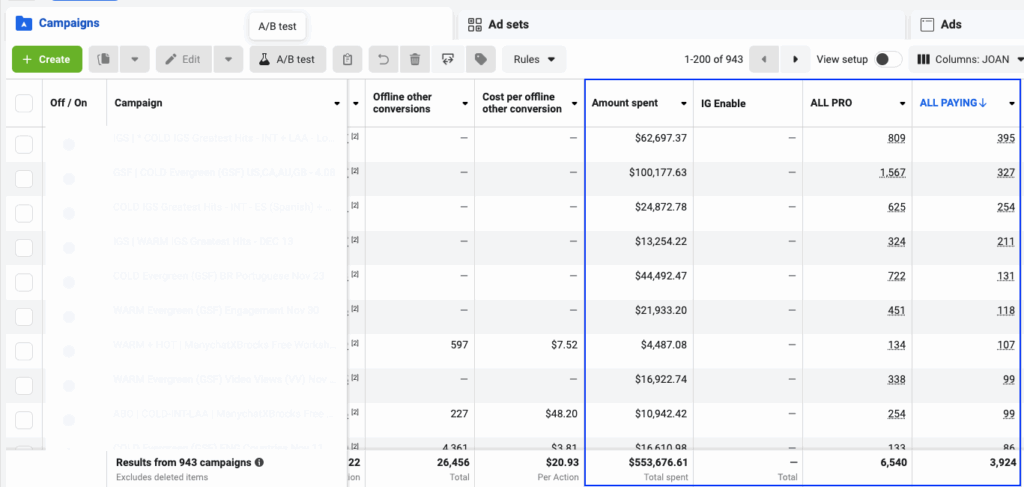Click the export/share icon in toolbar
This screenshot has width=1024, height=487.
click(x=448, y=59)
